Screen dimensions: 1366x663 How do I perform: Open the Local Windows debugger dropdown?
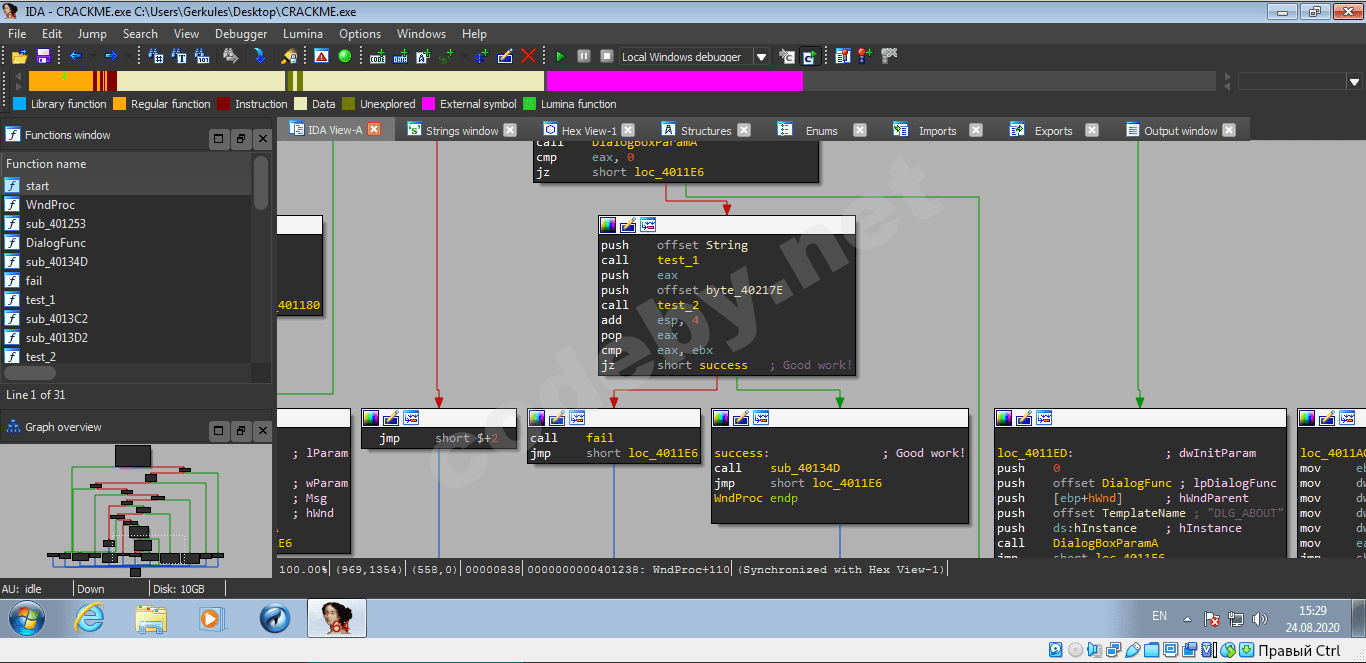click(x=761, y=57)
